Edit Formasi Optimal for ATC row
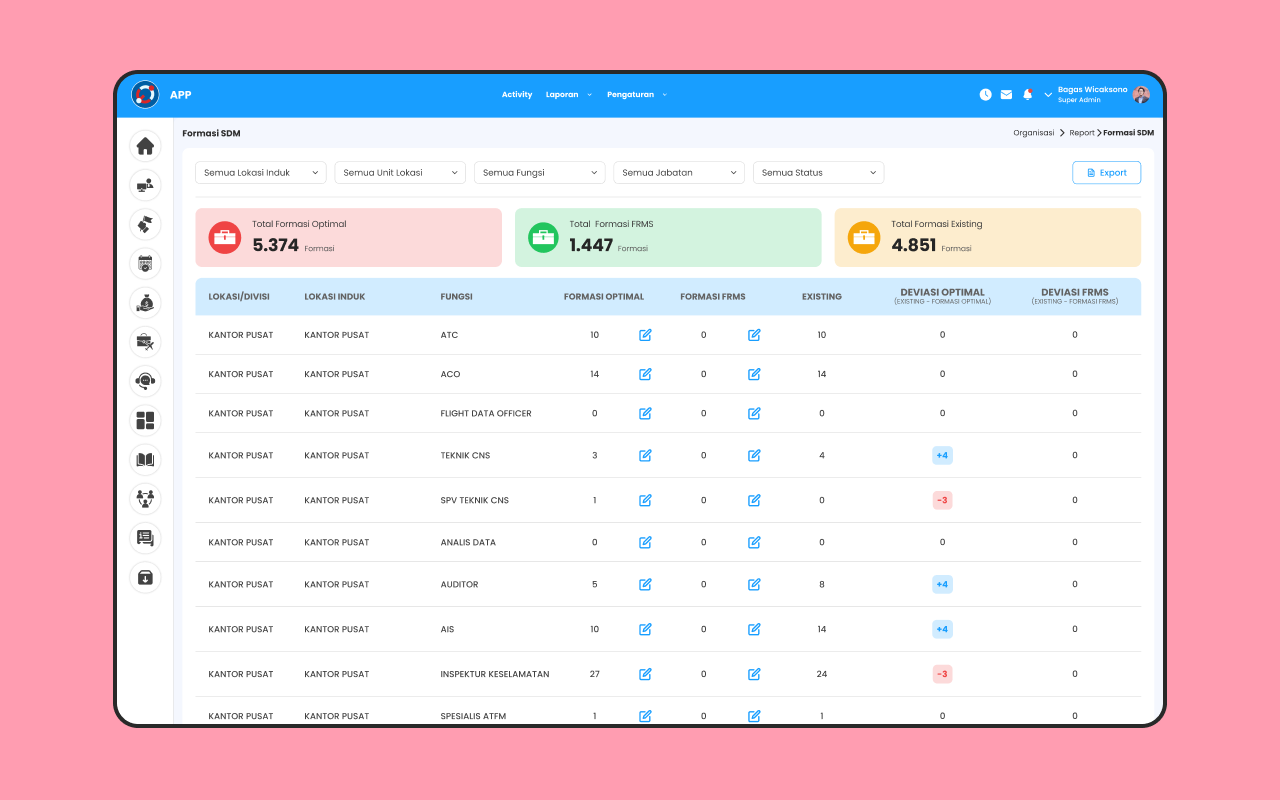Viewport: 1280px width, 800px height. point(645,335)
